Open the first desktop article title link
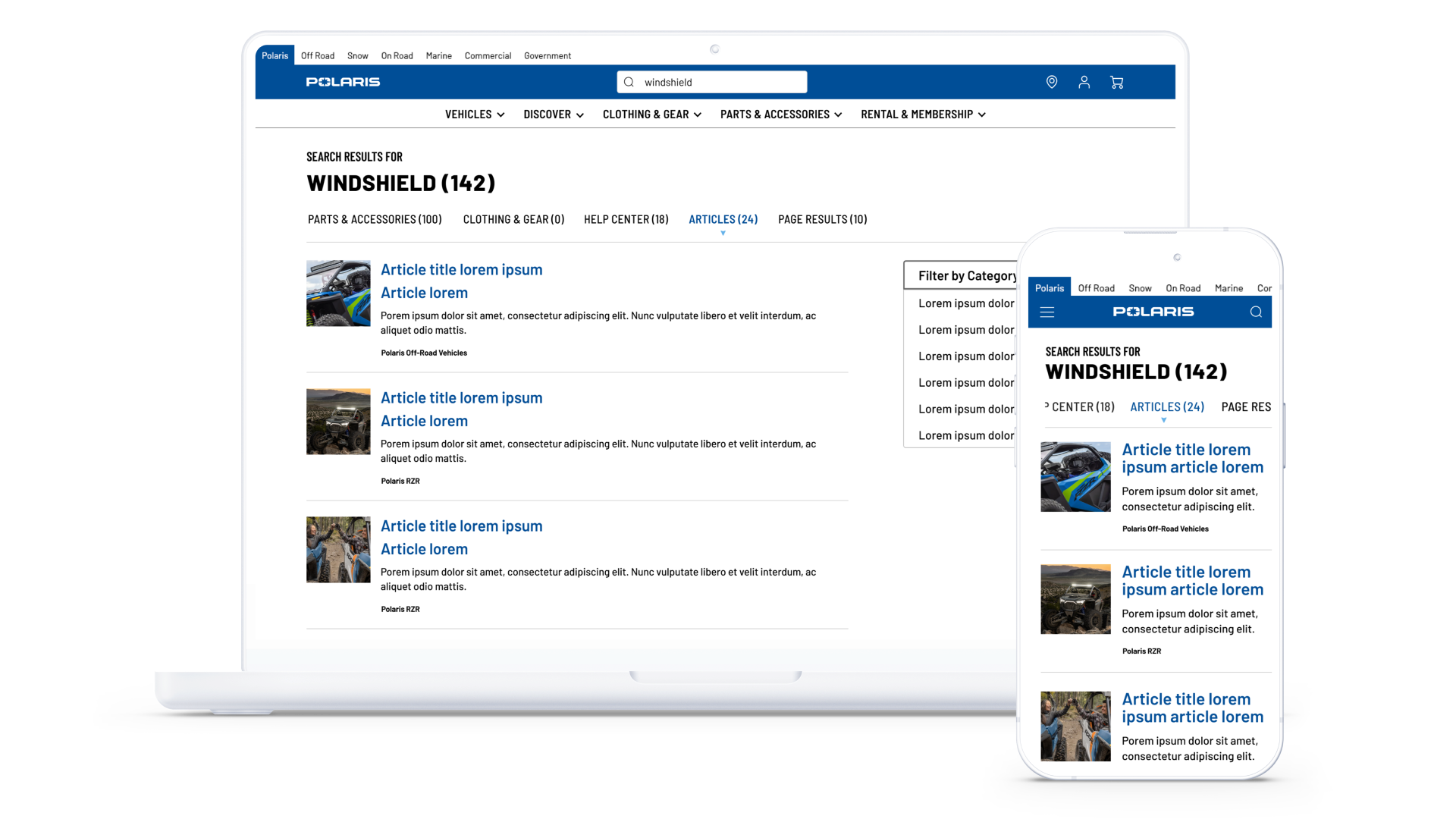Screen dimensions: 1456x819 point(461,270)
